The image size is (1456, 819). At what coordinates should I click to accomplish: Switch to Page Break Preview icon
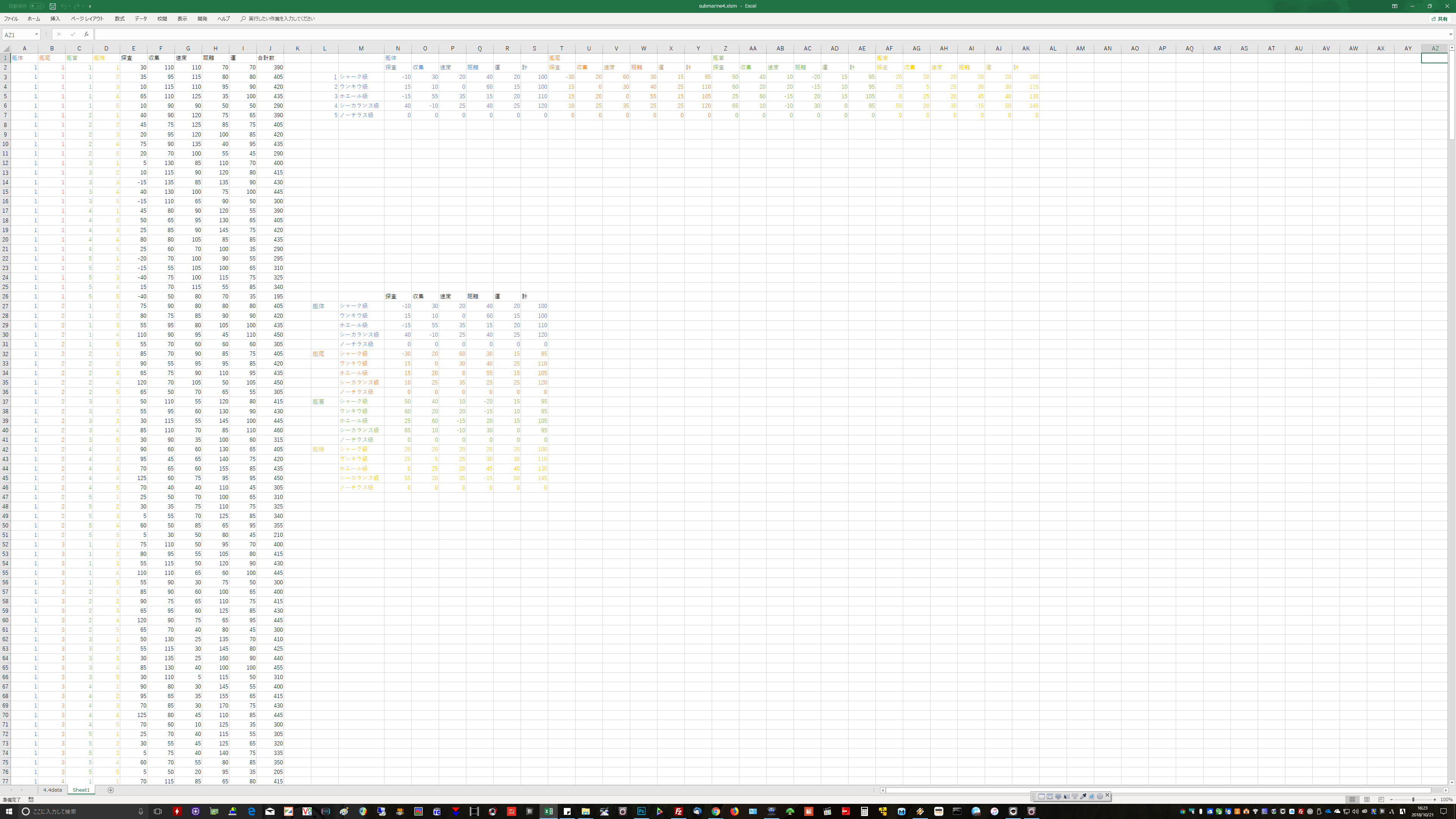(1381, 799)
